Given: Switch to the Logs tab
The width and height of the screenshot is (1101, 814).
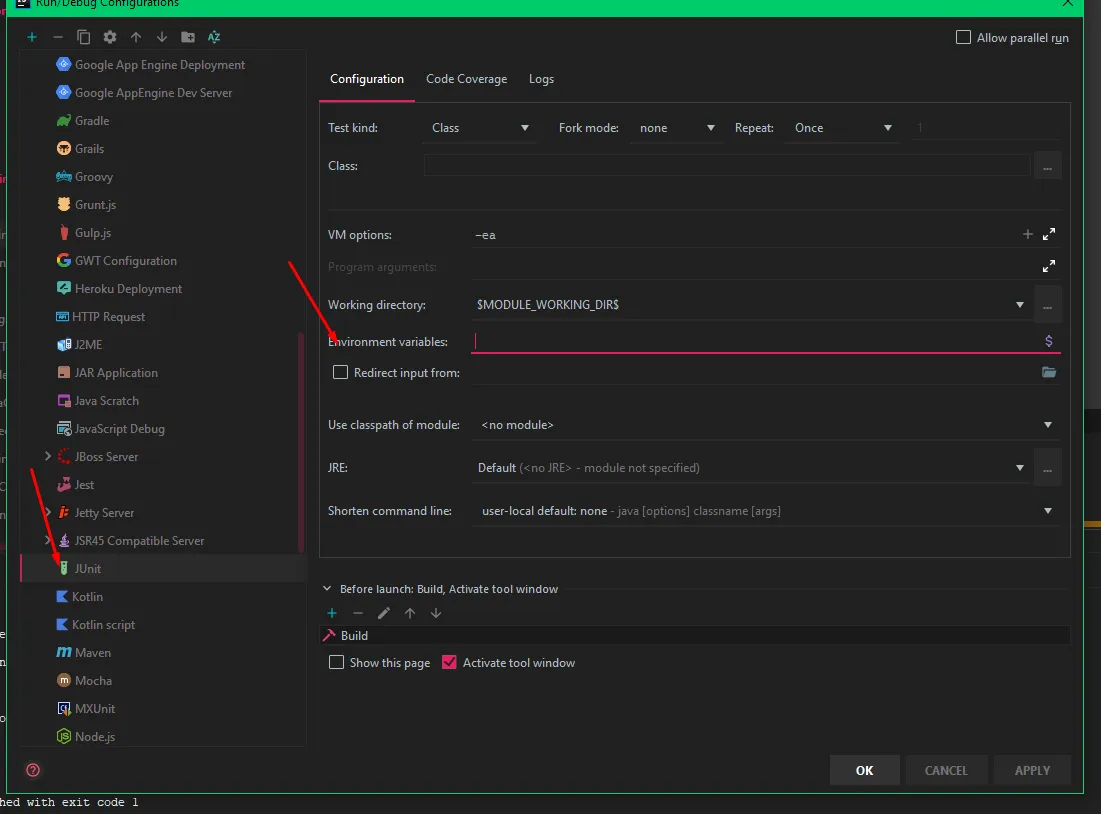Looking at the screenshot, I should click(x=541, y=79).
